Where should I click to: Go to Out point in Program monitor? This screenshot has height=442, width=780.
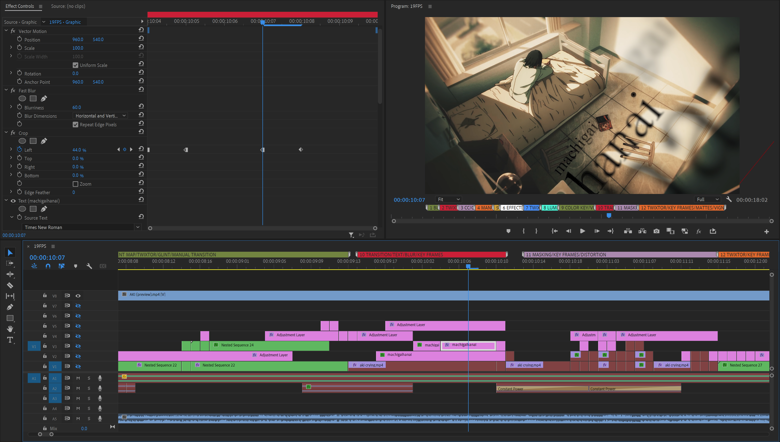[x=611, y=231]
